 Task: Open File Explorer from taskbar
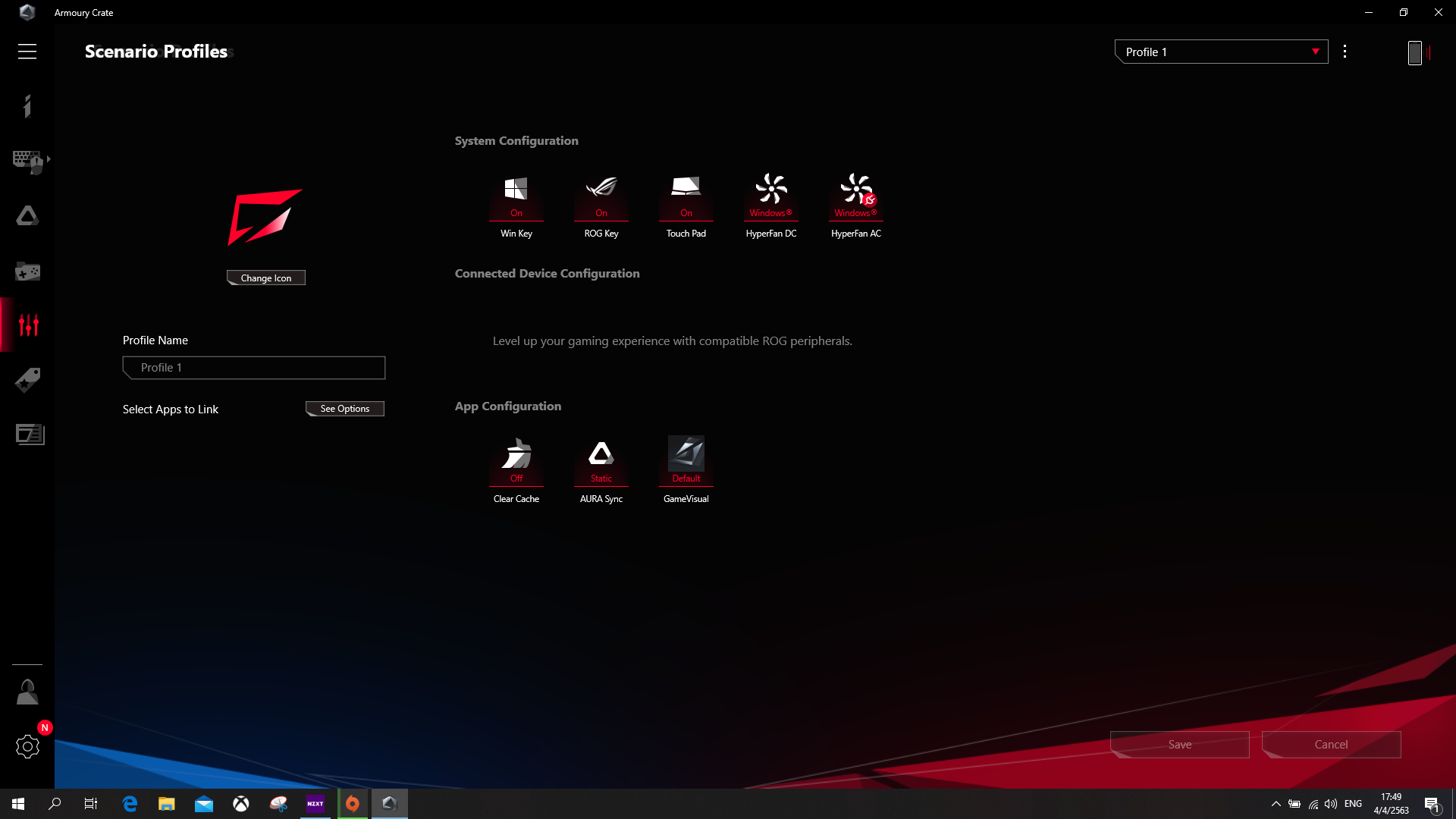click(167, 804)
